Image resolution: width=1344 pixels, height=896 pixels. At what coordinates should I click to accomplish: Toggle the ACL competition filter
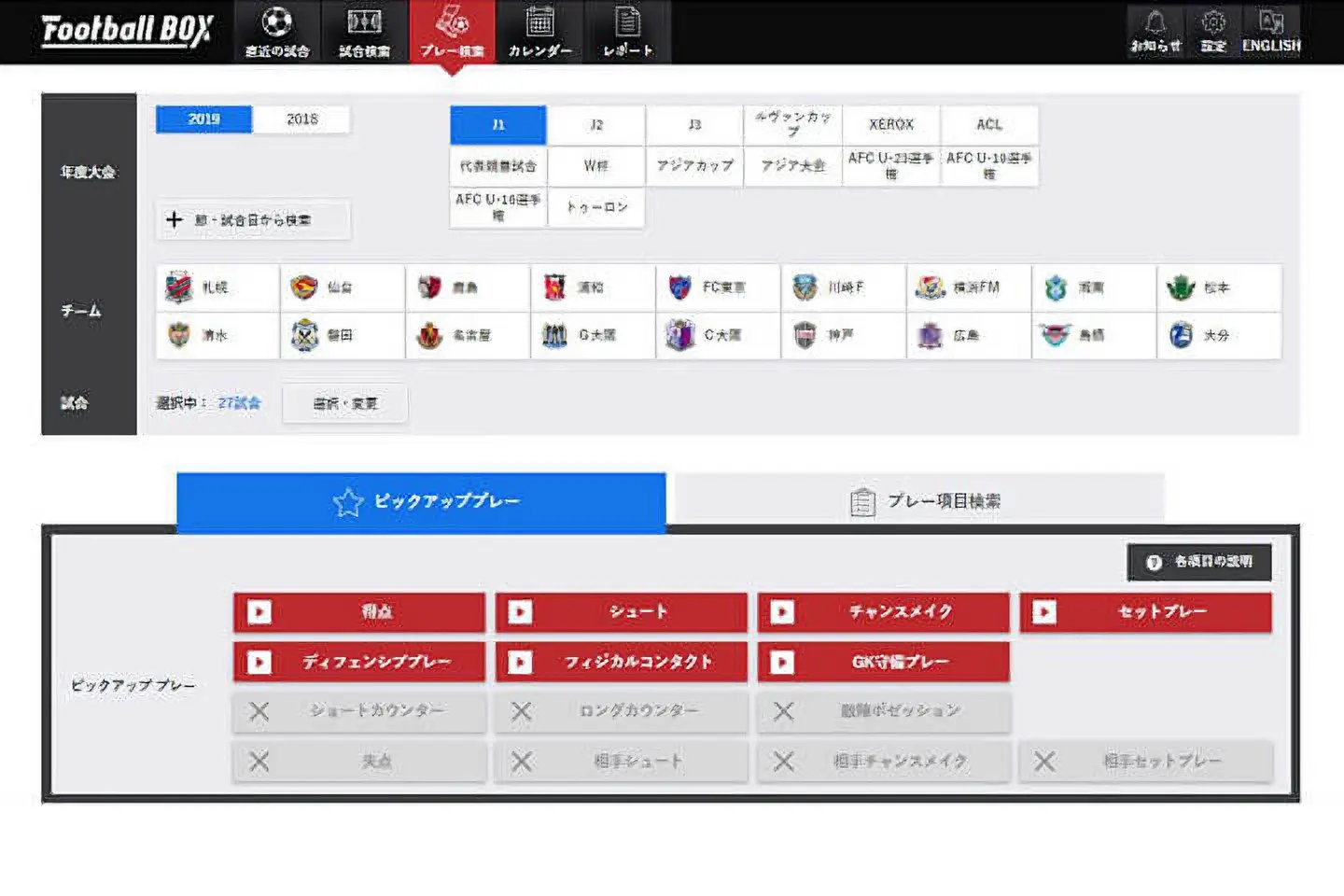[x=989, y=125]
